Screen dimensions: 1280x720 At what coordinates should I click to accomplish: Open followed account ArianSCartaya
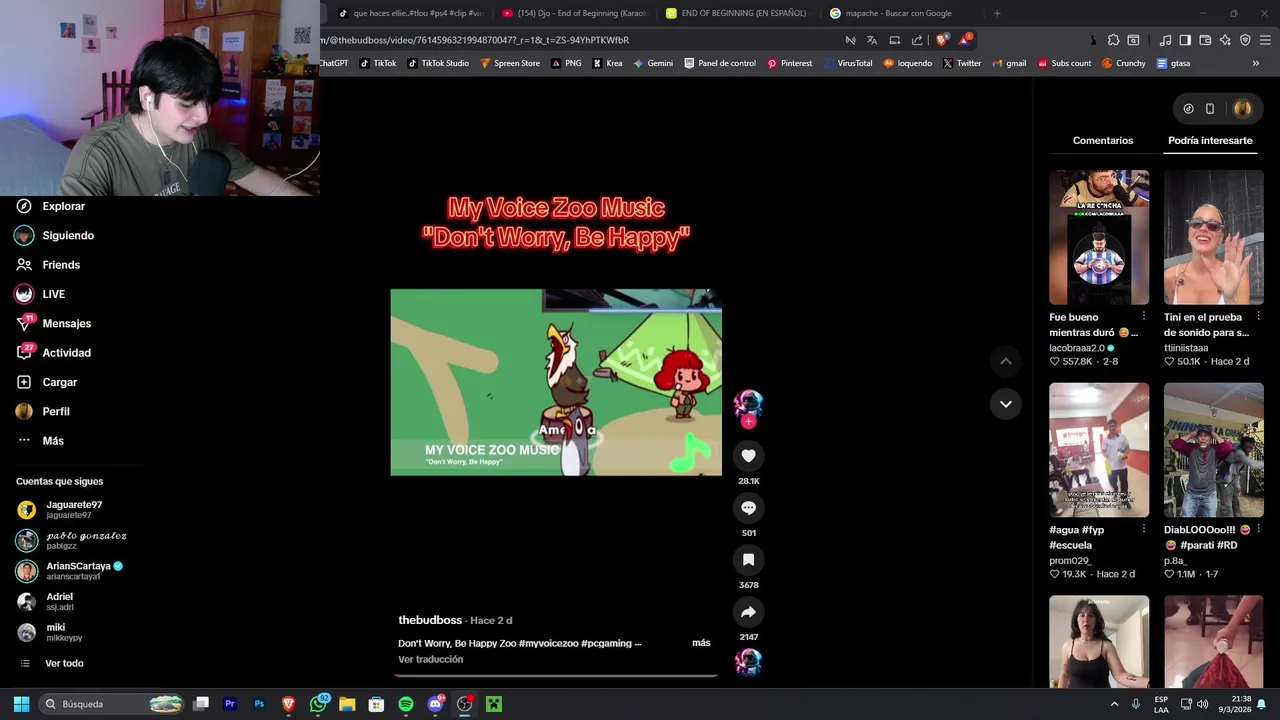[70, 571]
